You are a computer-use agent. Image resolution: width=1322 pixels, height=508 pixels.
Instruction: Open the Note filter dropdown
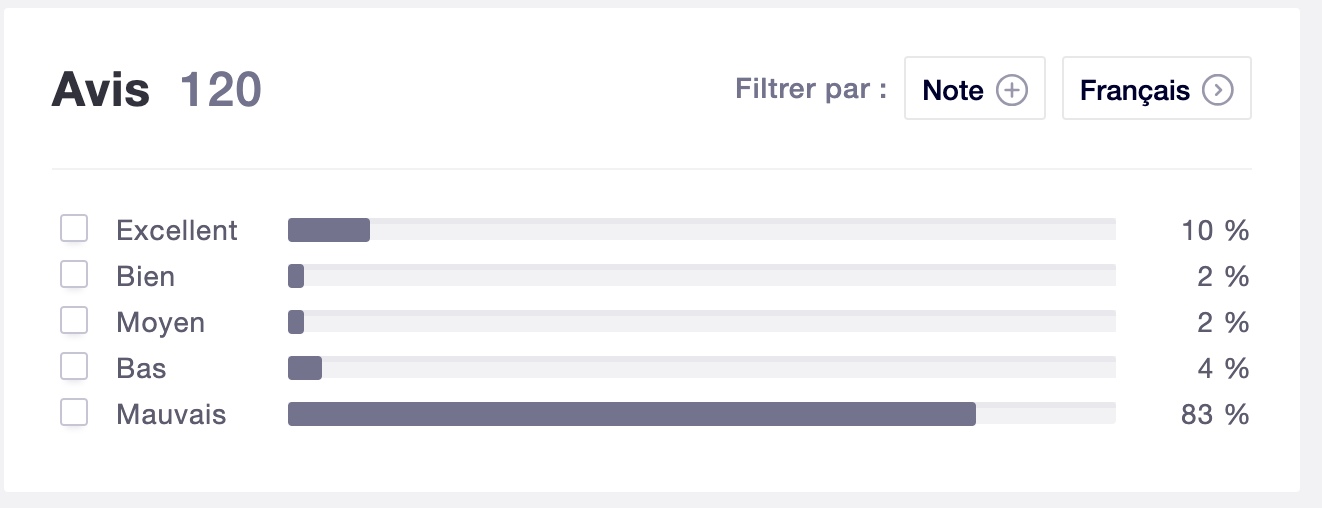coord(974,89)
